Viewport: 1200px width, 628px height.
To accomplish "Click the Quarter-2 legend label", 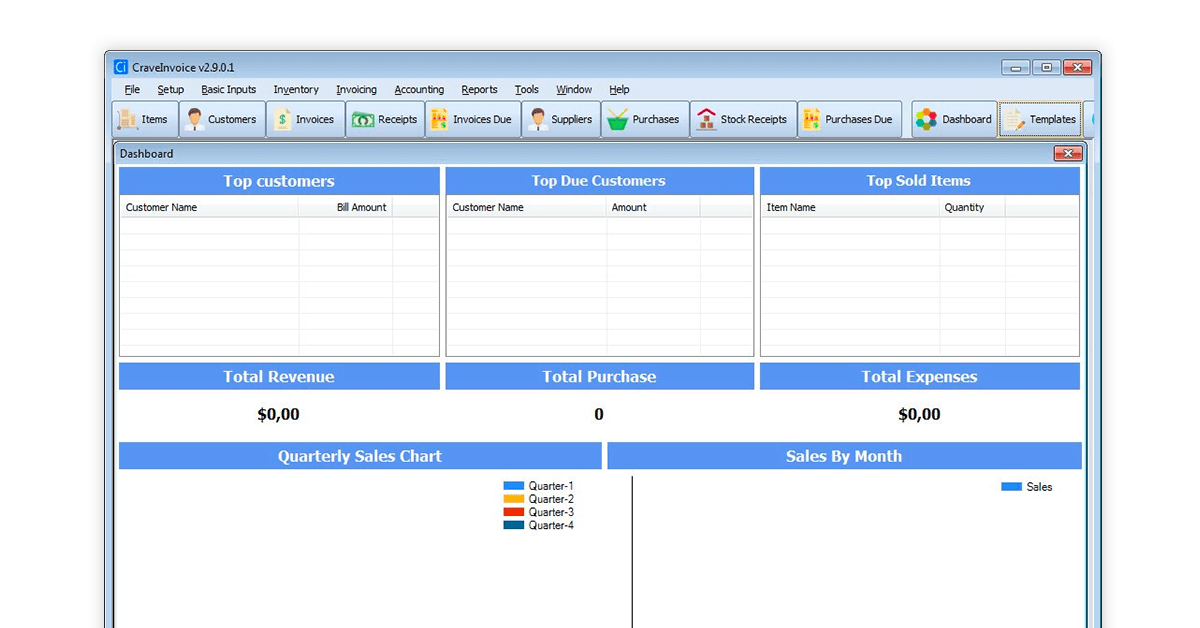I will point(551,499).
